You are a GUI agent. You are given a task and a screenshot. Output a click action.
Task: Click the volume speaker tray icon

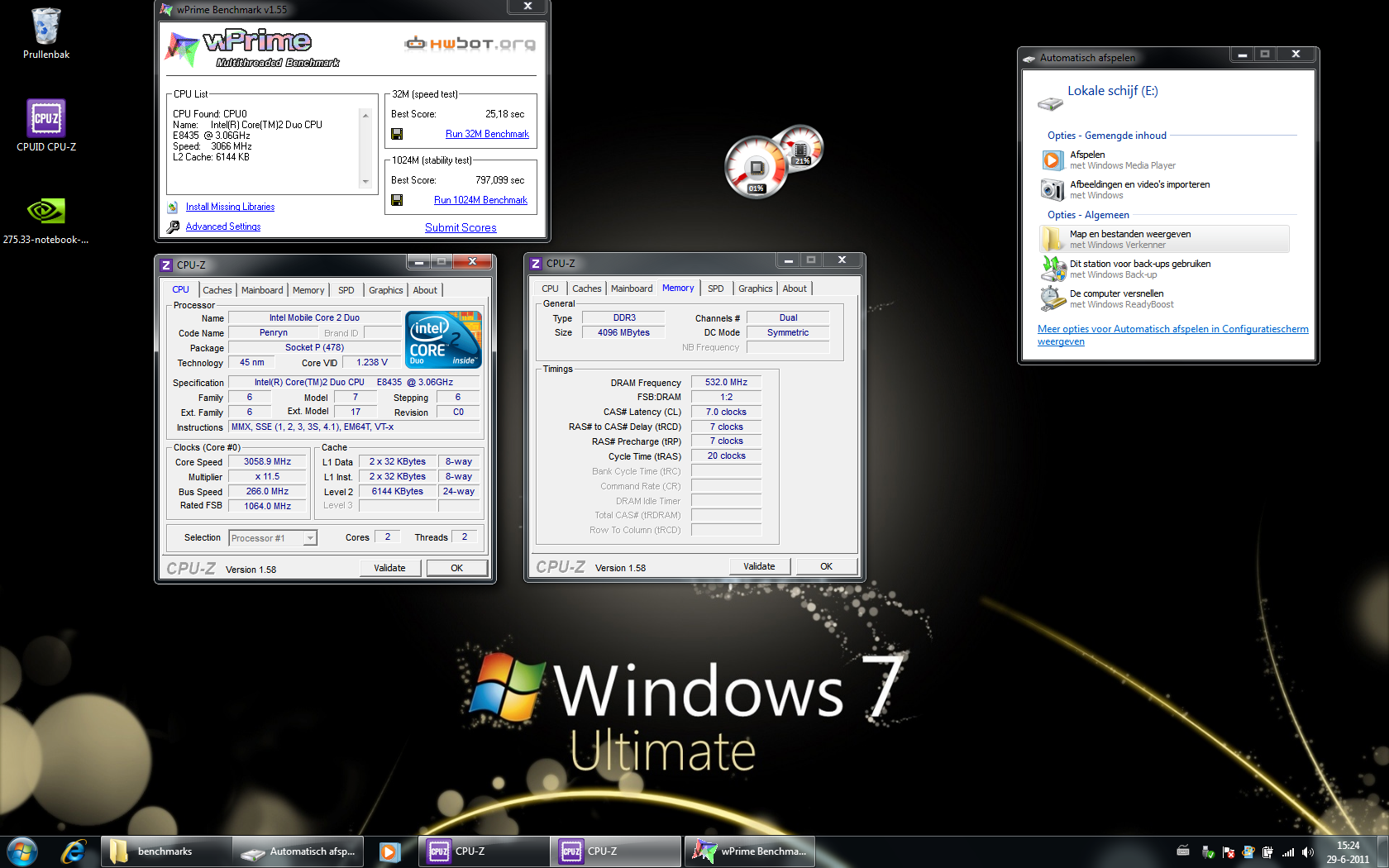[1307, 851]
